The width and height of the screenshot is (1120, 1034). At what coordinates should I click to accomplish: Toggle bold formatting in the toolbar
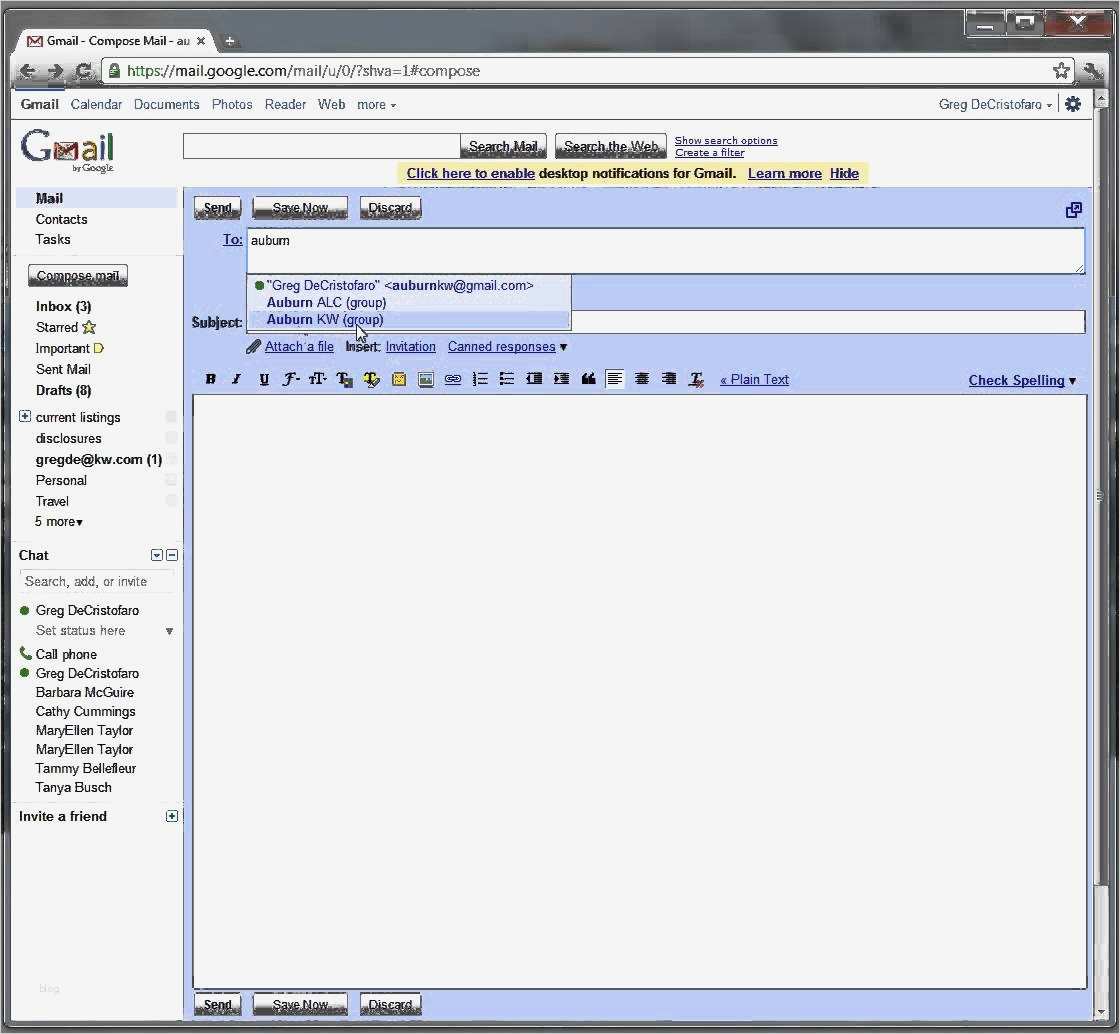(210, 379)
